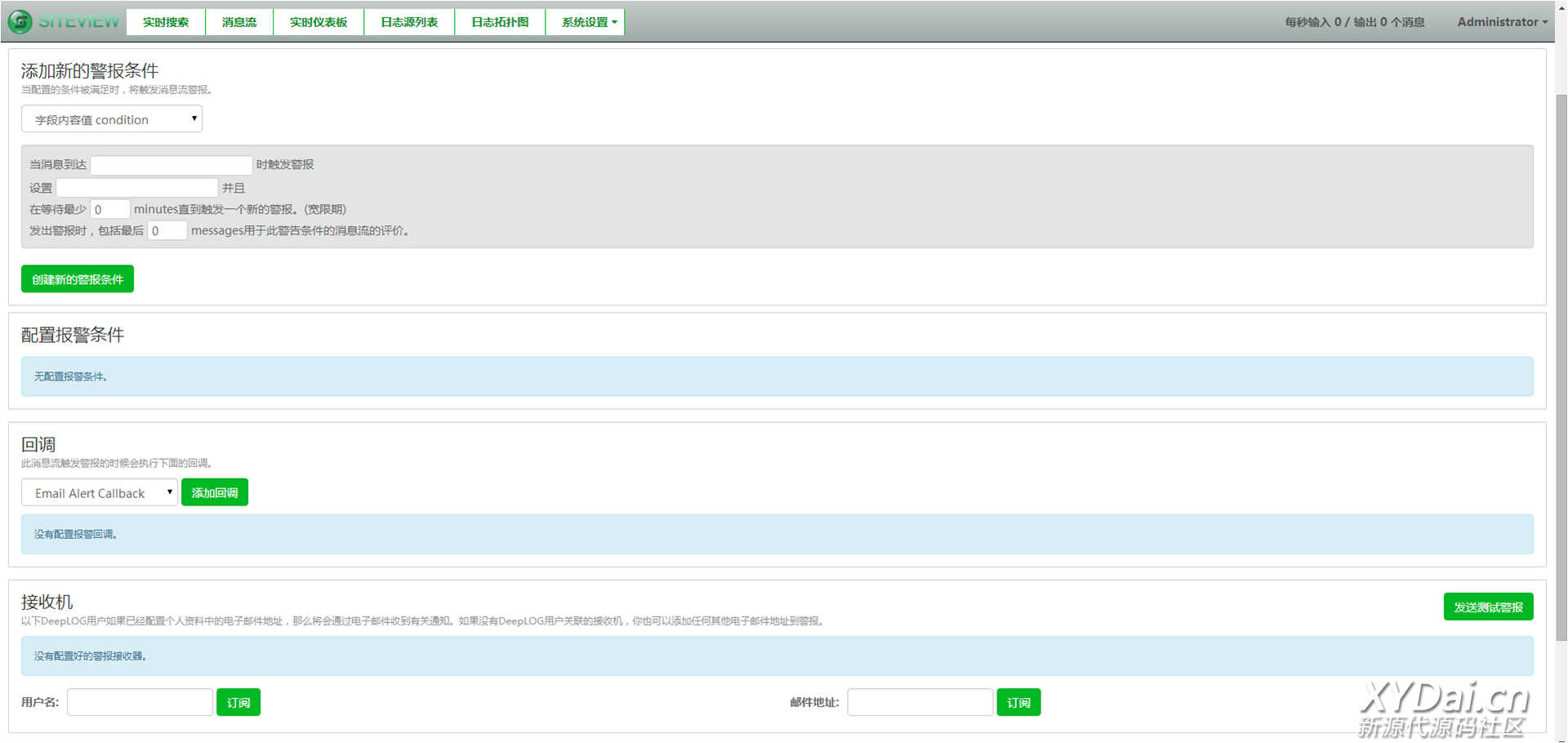Switch to the 消息流 tab
Image resolution: width=1568 pixels, height=743 pixels.
tap(239, 22)
